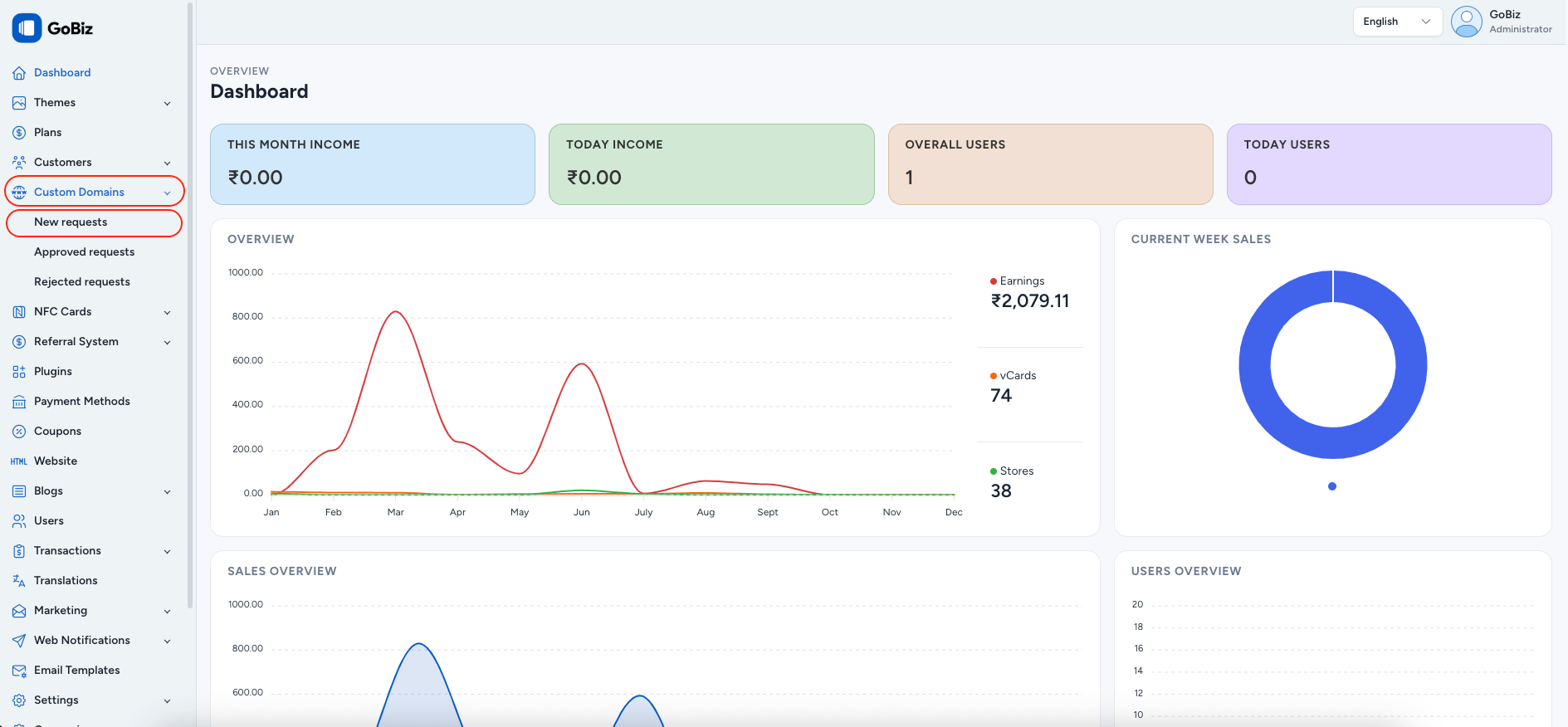
Task: Click the Translations language icon
Action: point(19,581)
